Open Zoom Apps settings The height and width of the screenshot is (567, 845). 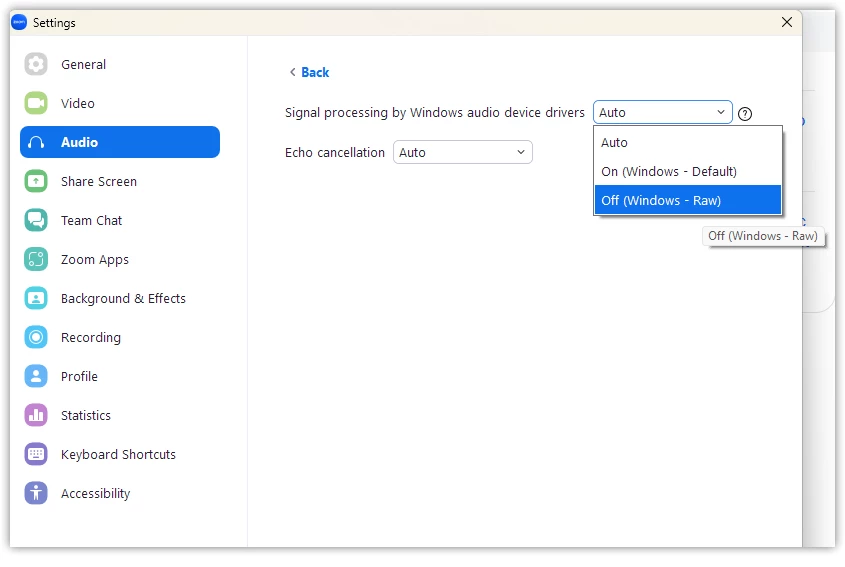(x=120, y=259)
